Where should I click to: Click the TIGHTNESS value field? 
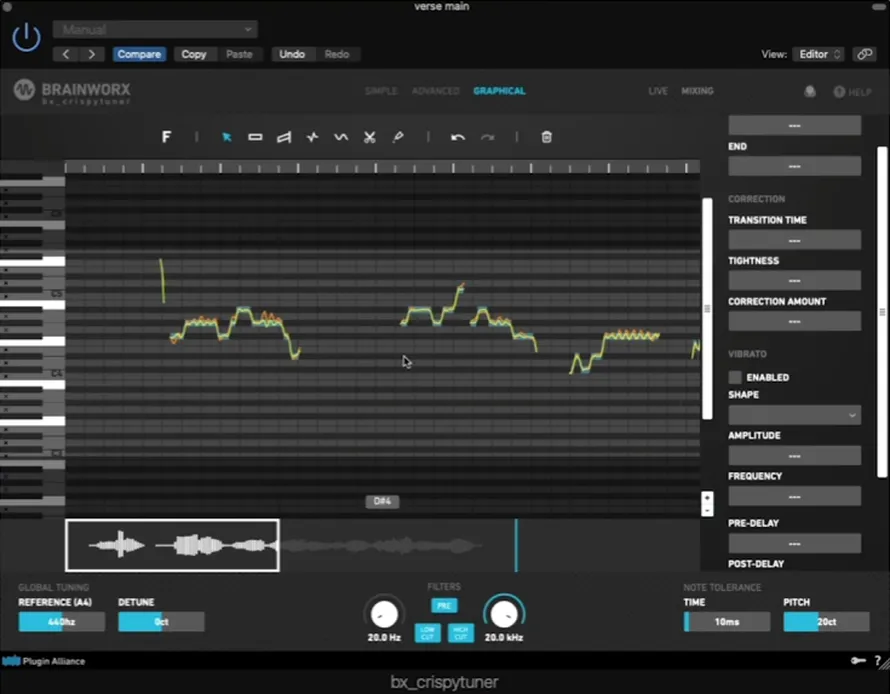click(x=794, y=280)
